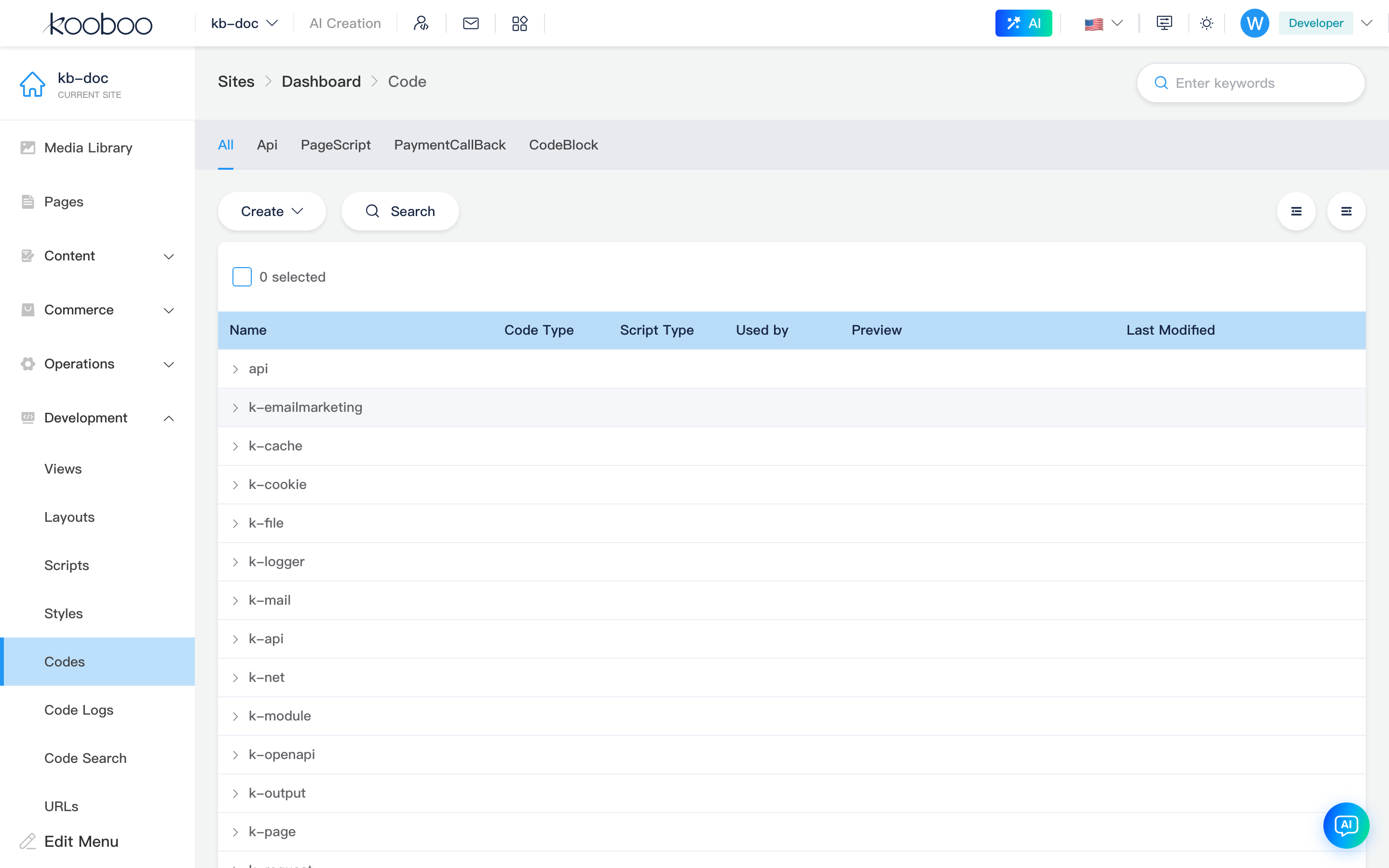Open AI Creation
The width and height of the screenshot is (1389, 868).
click(x=345, y=24)
